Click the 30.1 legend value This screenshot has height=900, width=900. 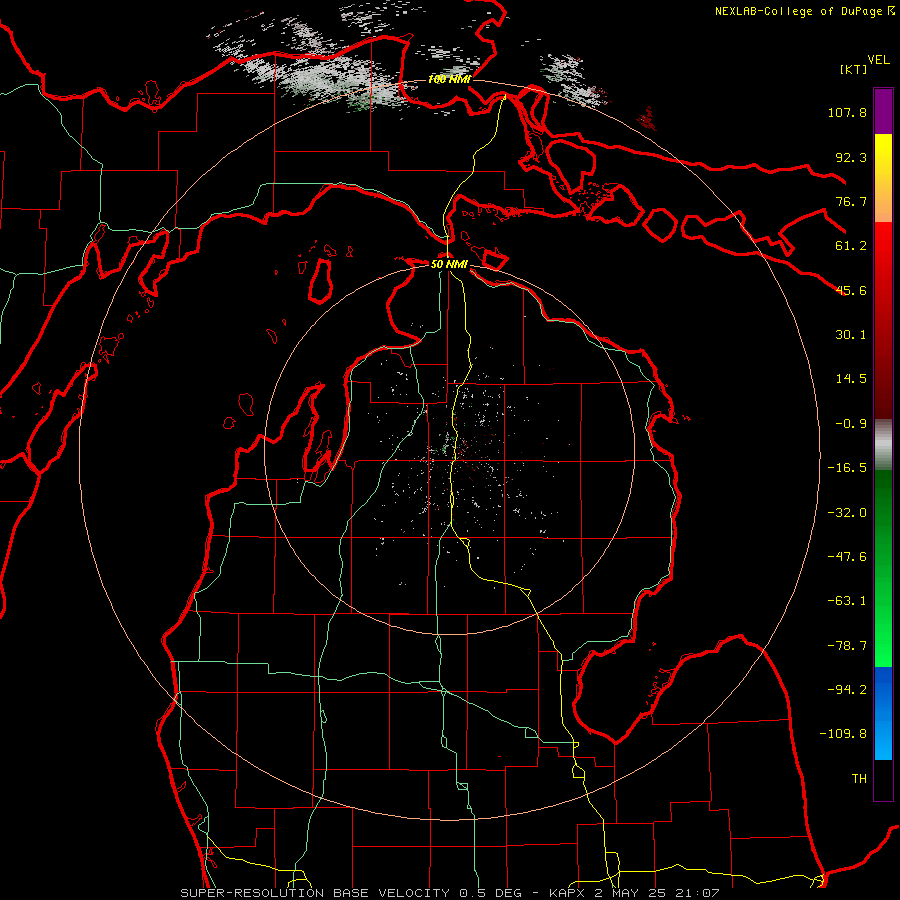pos(851,335)
